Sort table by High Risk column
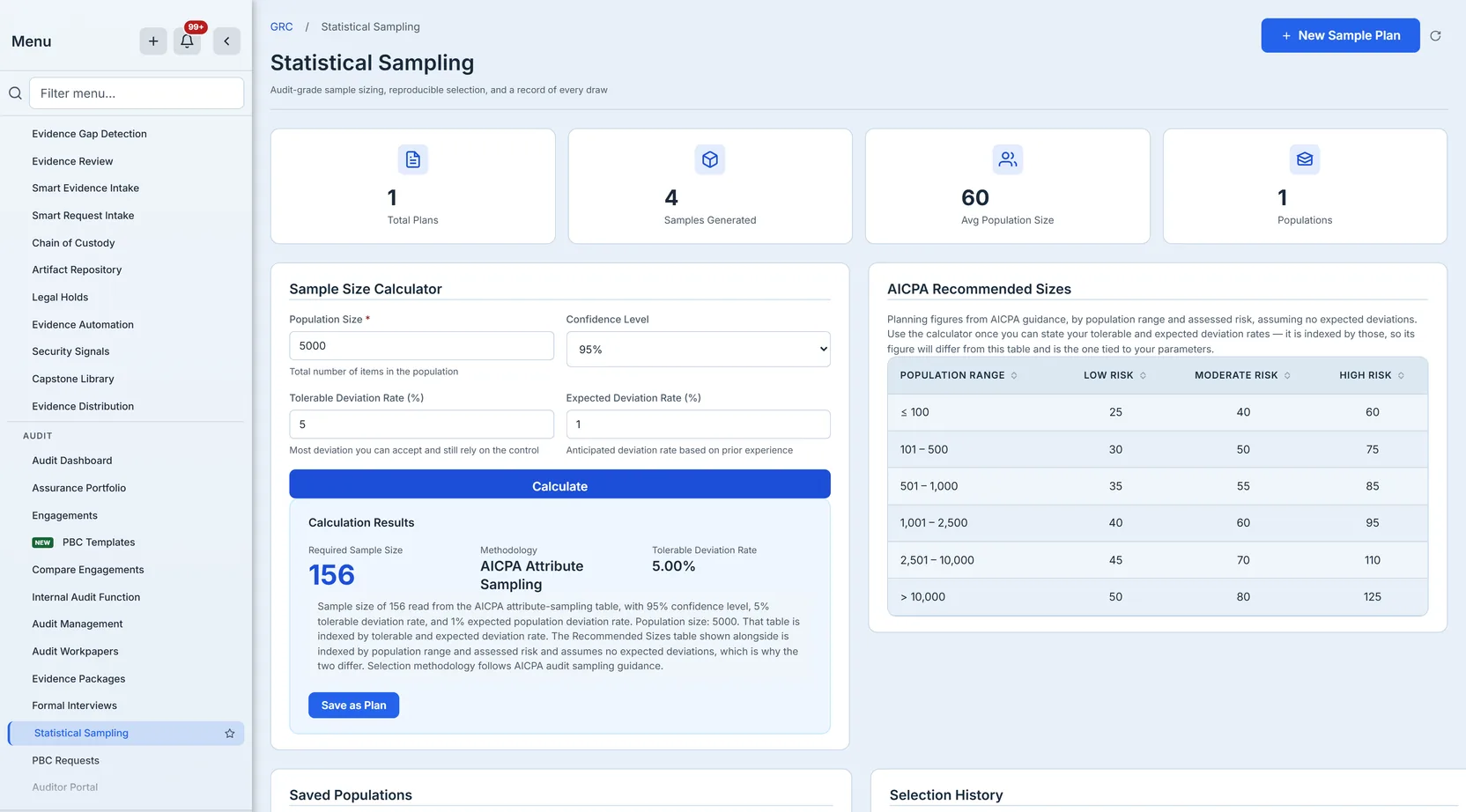This screenshot has width=1466, height=812. (x=1372, y=375)
